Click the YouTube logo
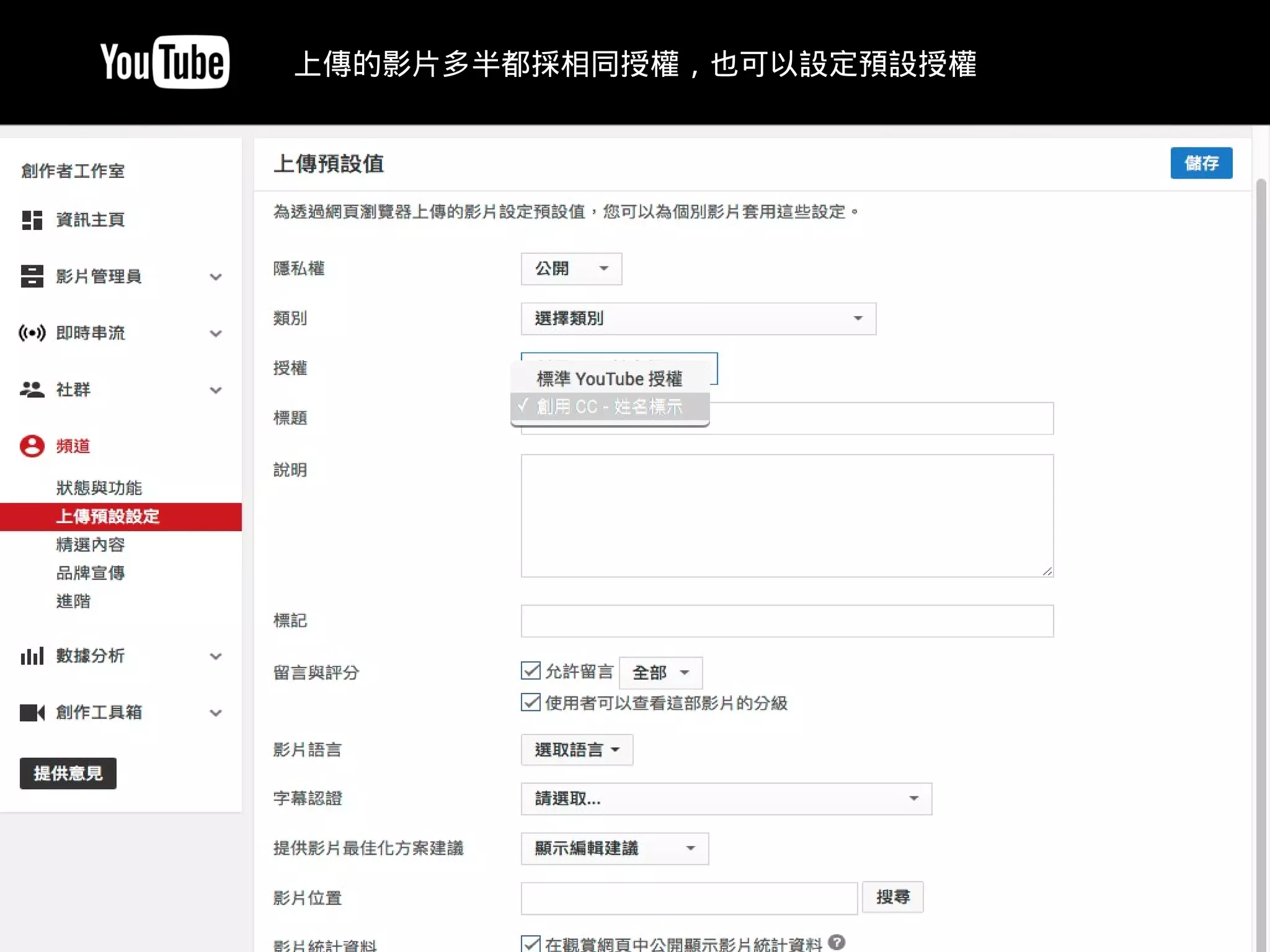Screen dimensions: 1270x952 [x=165, y=62]
